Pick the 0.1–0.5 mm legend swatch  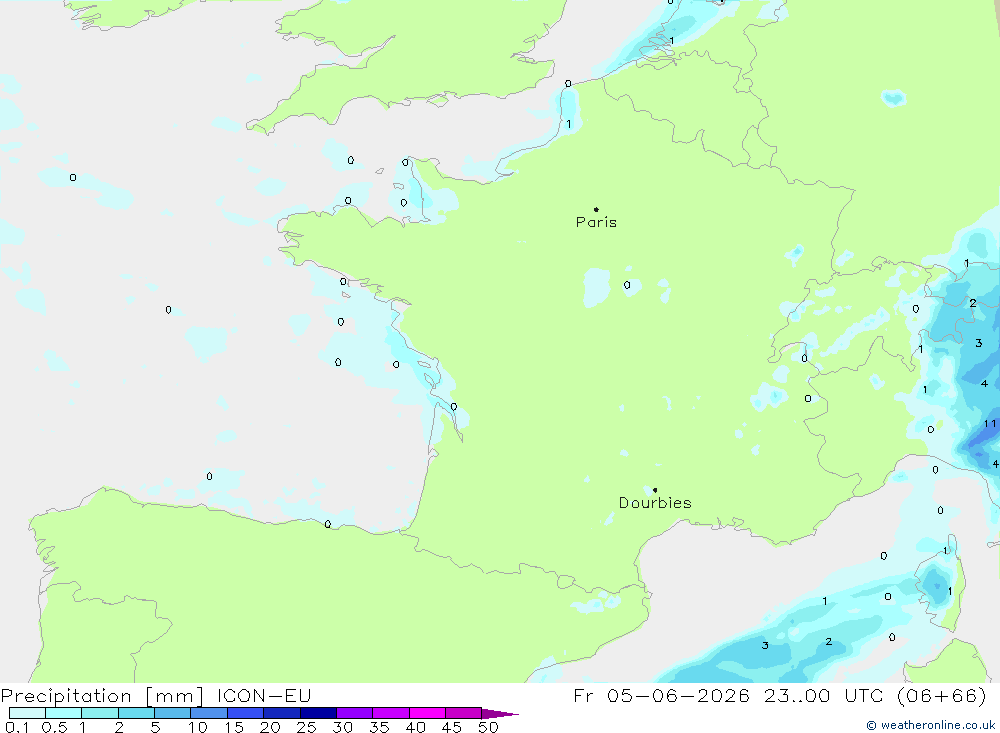(x=27, y=713)
